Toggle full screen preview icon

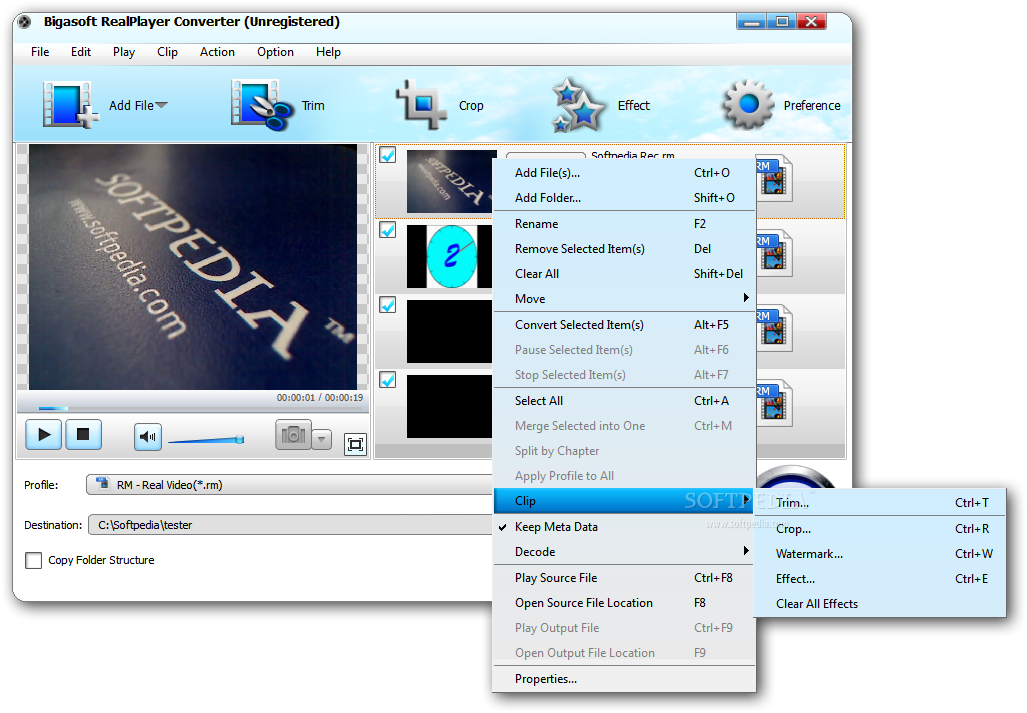pos(355,445)
